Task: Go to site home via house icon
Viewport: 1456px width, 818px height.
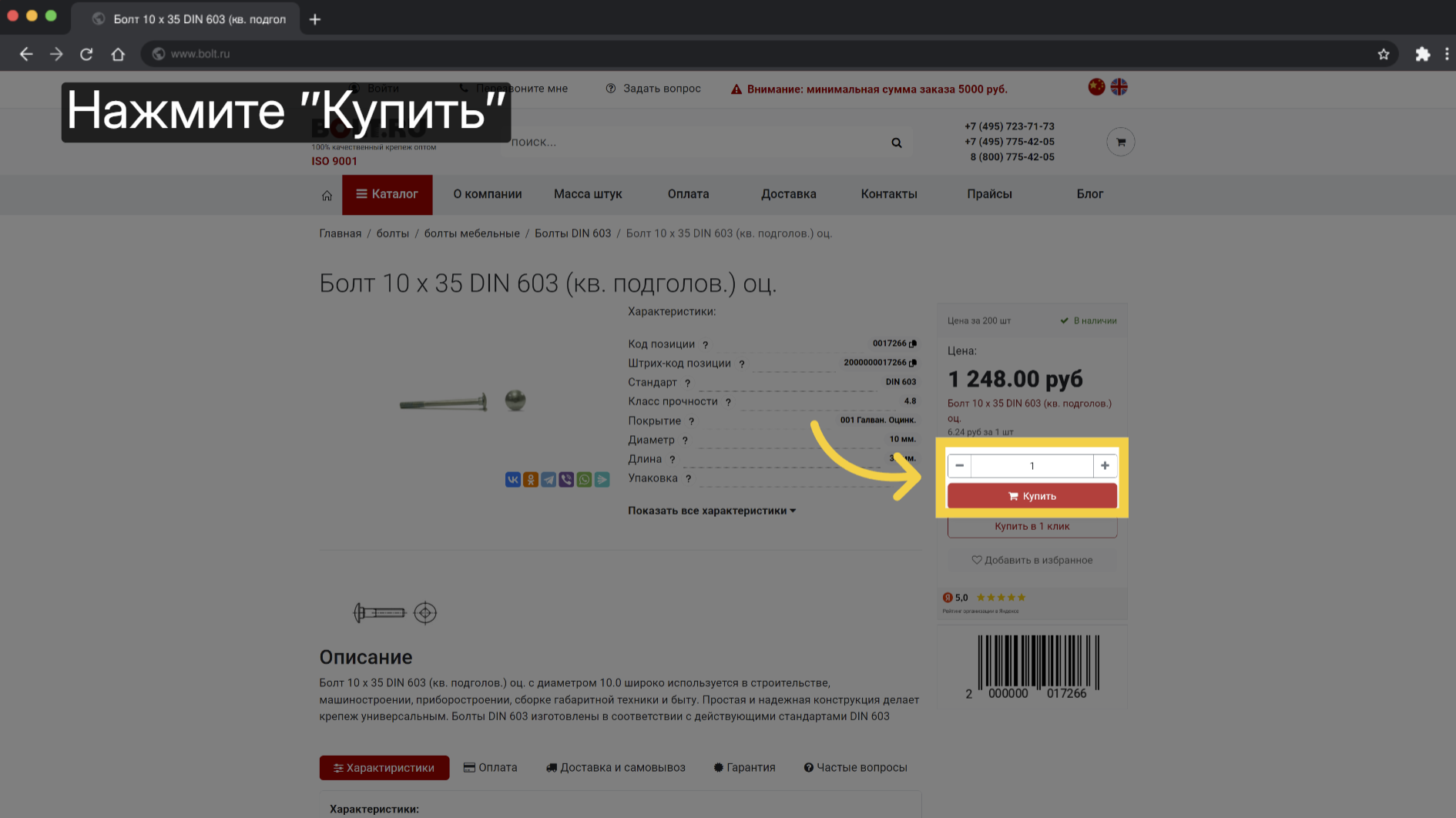Action: point(327,196)
